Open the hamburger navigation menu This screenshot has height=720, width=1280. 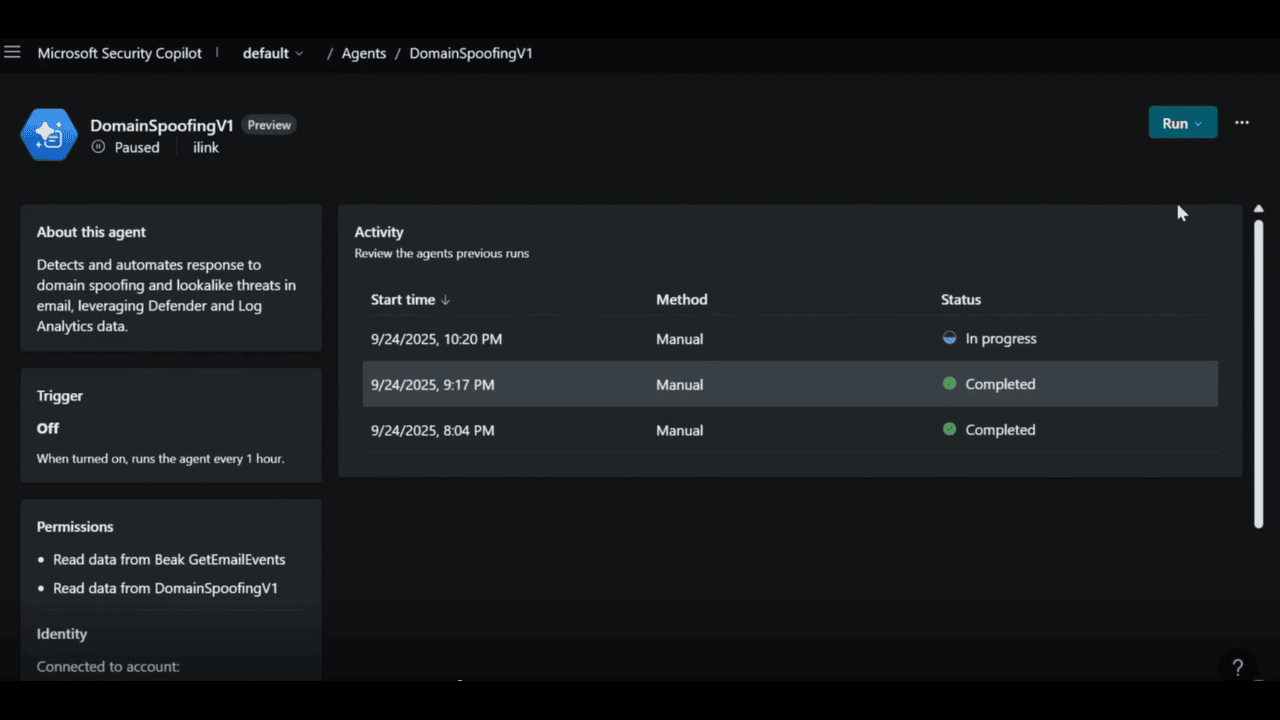click(12, 52)
